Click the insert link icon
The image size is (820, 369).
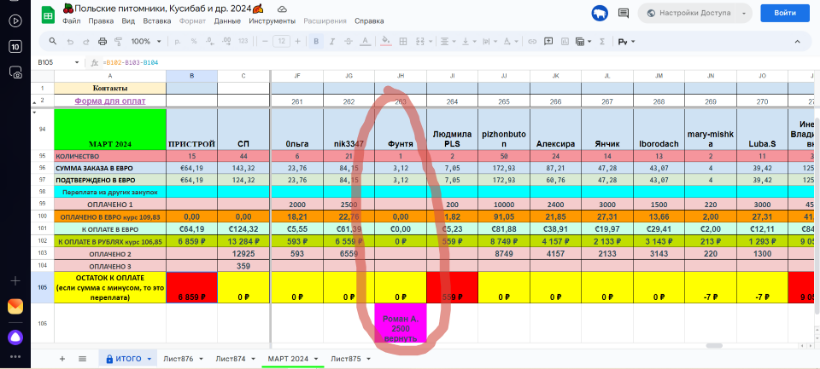coord(532,41)
